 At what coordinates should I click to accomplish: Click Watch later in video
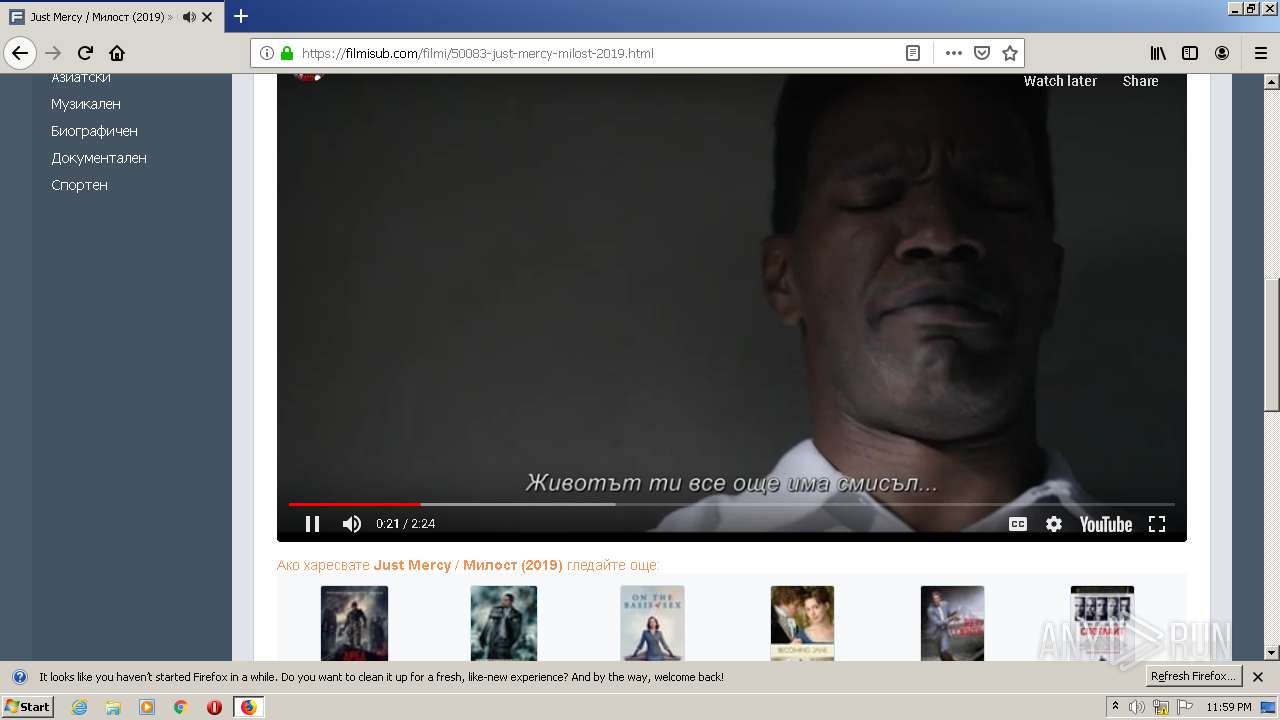point(1060,81)
